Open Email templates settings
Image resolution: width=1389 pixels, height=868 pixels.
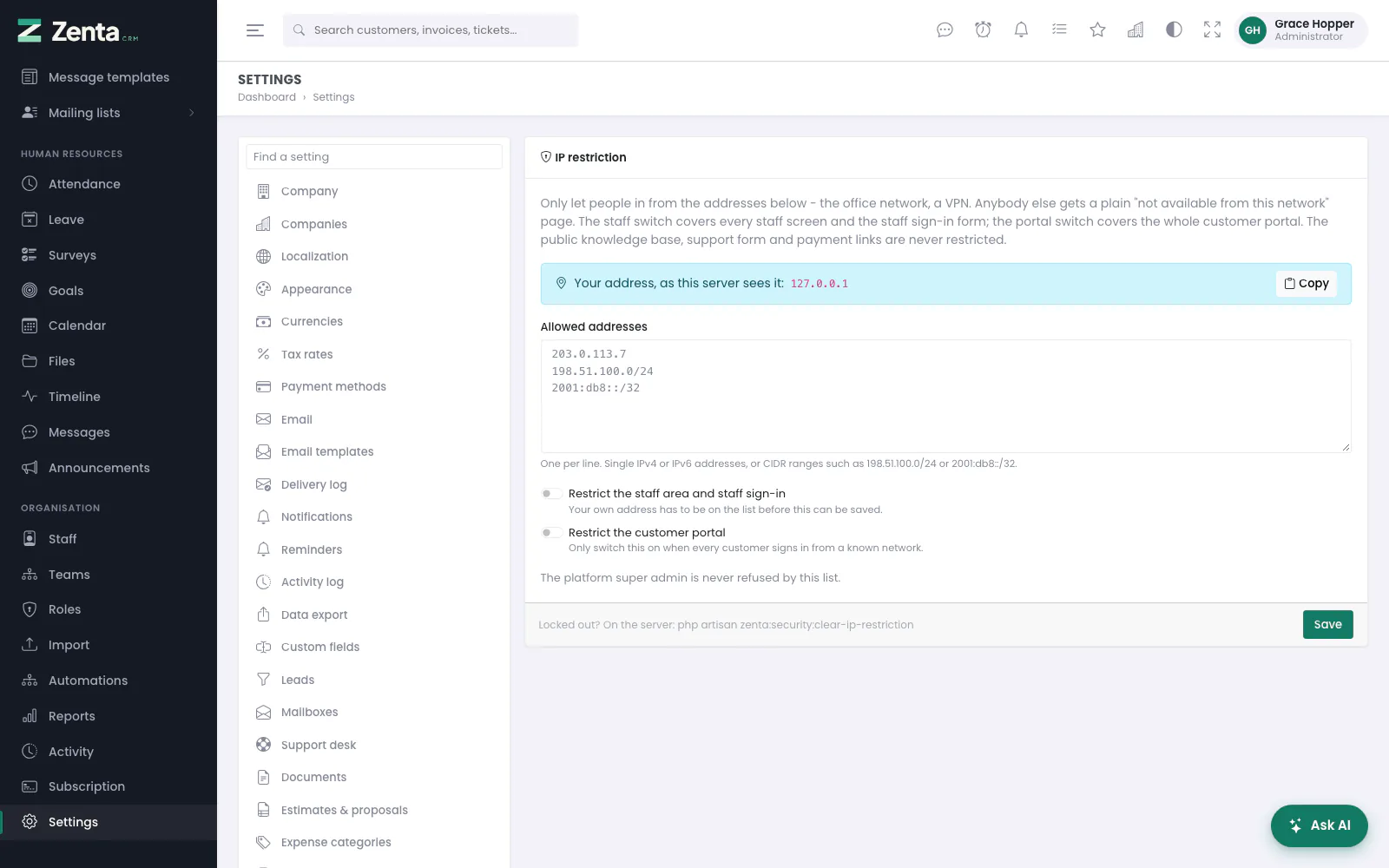(x=374, y=451)
